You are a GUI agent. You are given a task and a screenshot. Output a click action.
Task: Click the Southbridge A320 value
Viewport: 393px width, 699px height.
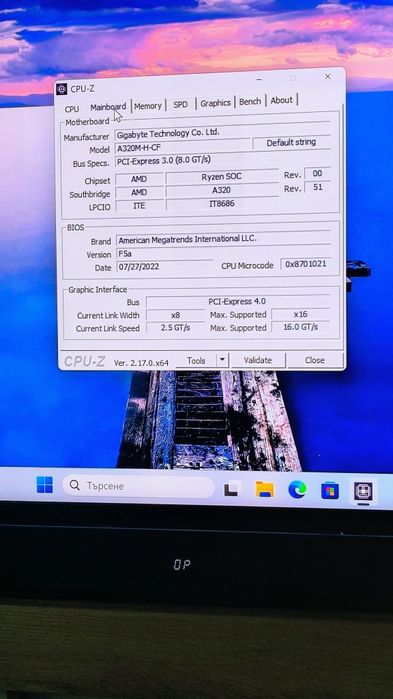tap(221, 190)
